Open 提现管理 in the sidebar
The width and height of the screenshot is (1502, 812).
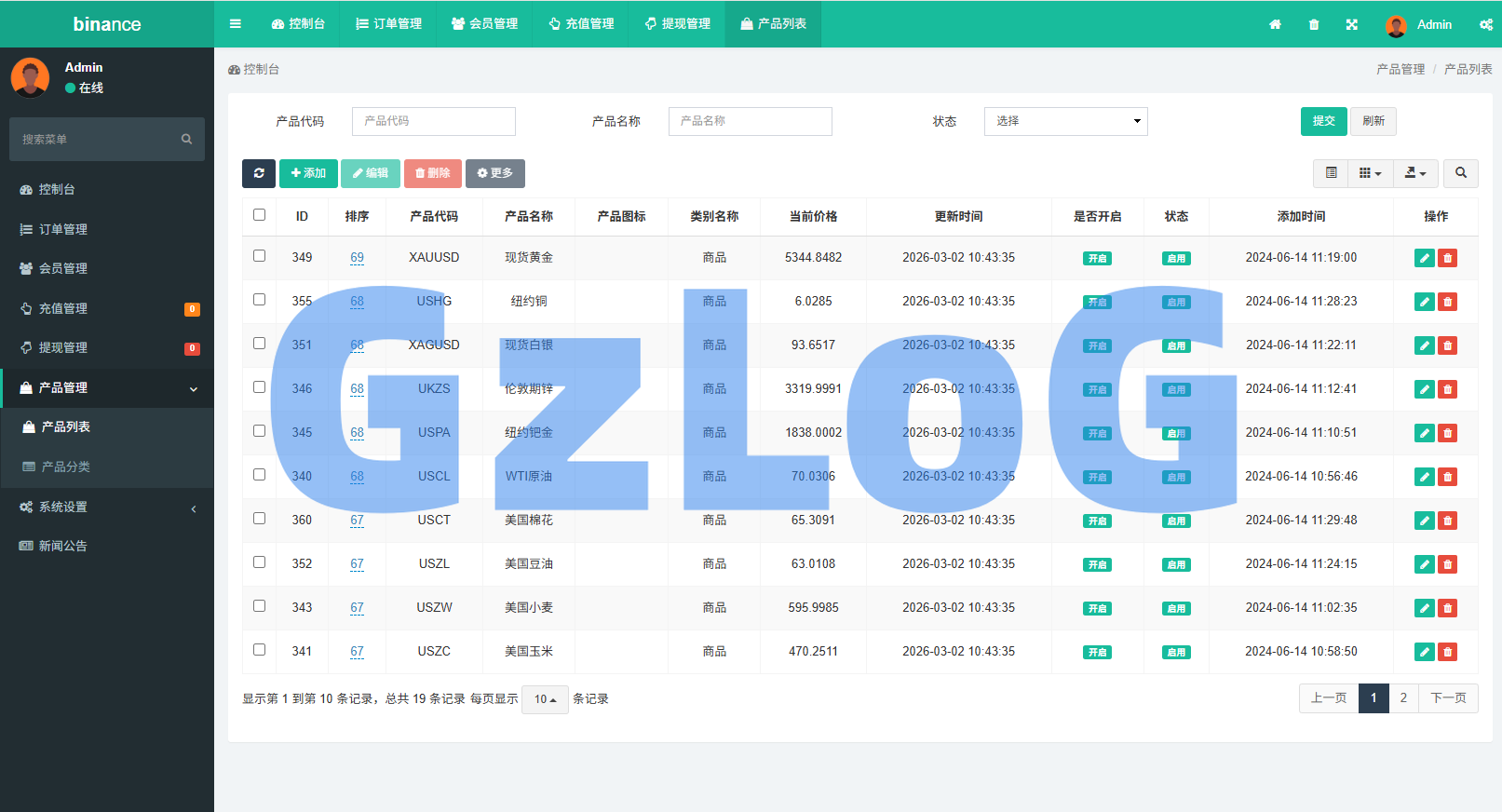[107, 347]
